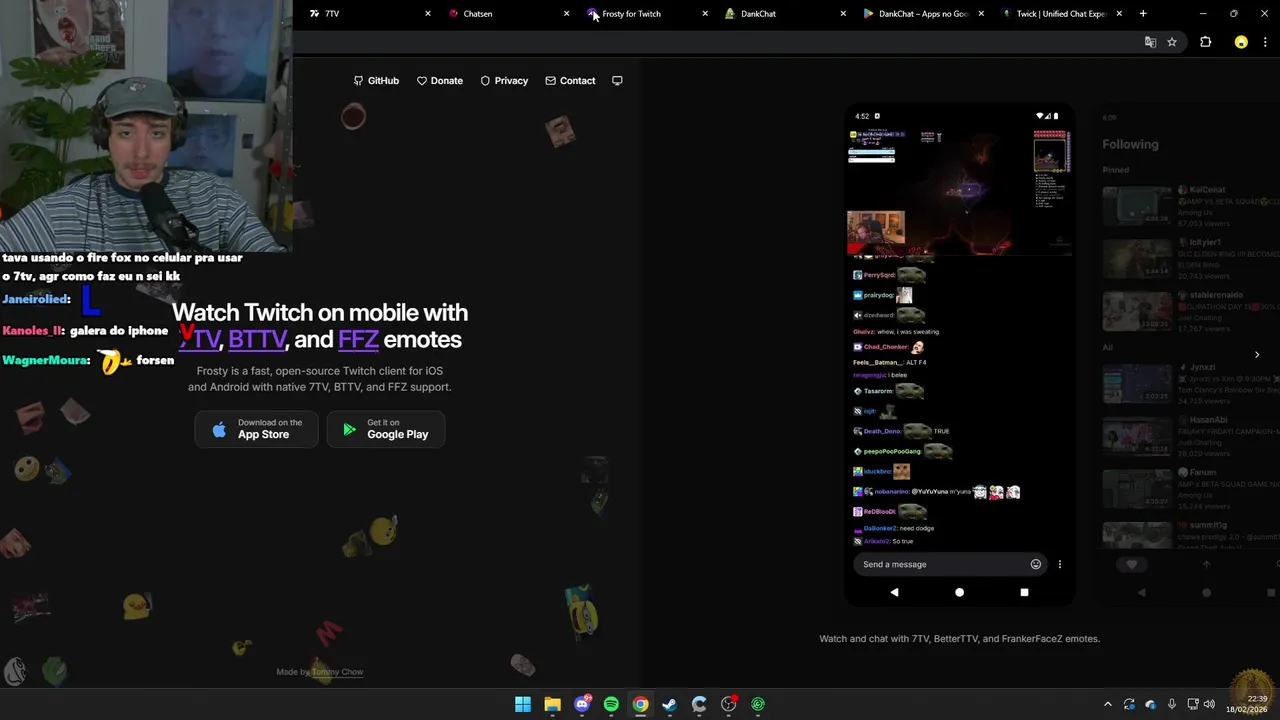Click the Chad_Chonker chat username
The width and height of the screenshot is (1280, 720).
[884, 347]
